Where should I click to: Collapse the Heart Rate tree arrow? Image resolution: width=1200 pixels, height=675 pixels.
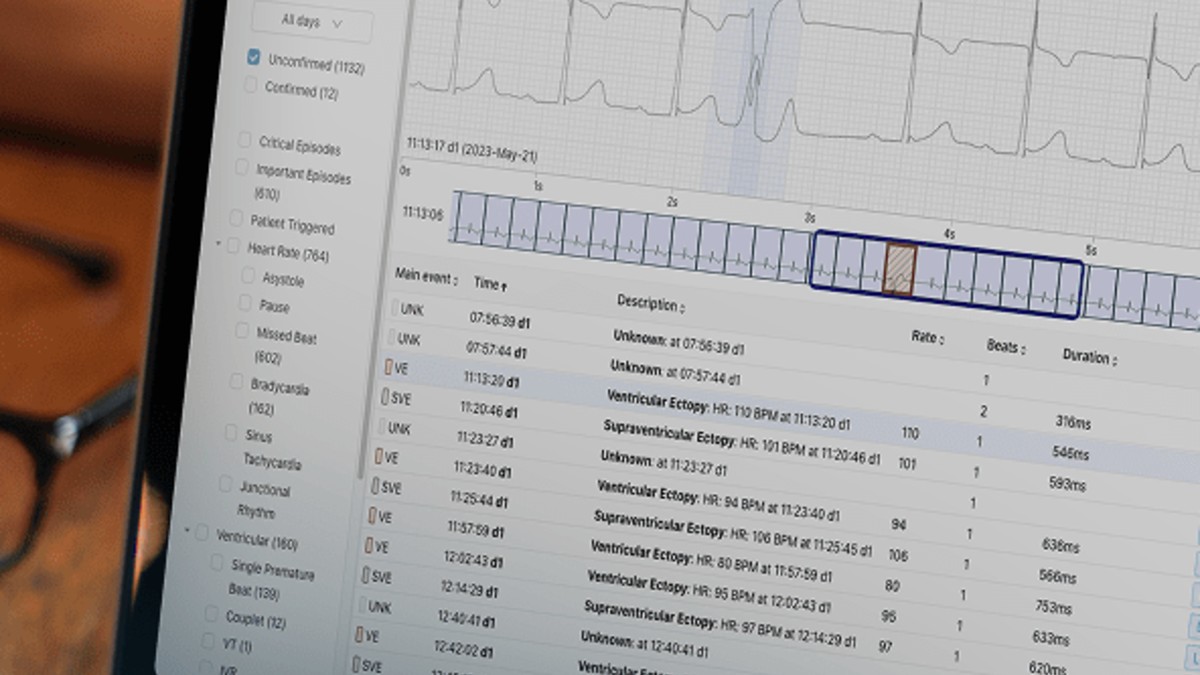click(x=219, y=244)
